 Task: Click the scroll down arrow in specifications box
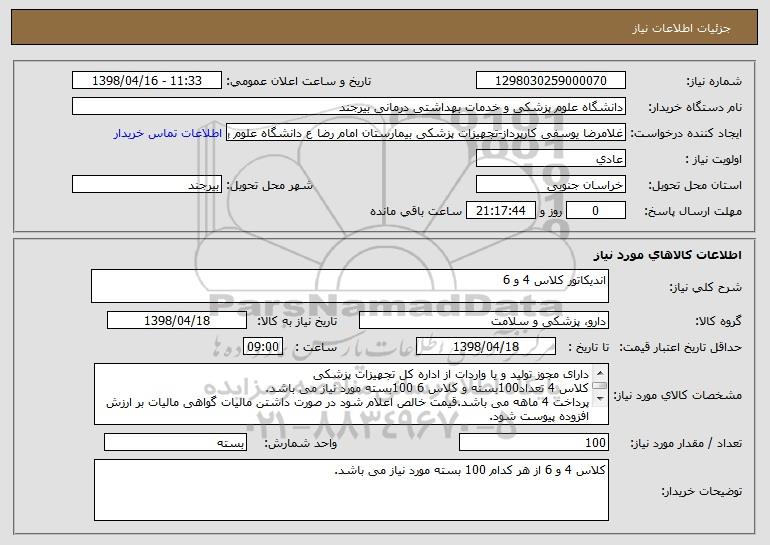[600, 399]
